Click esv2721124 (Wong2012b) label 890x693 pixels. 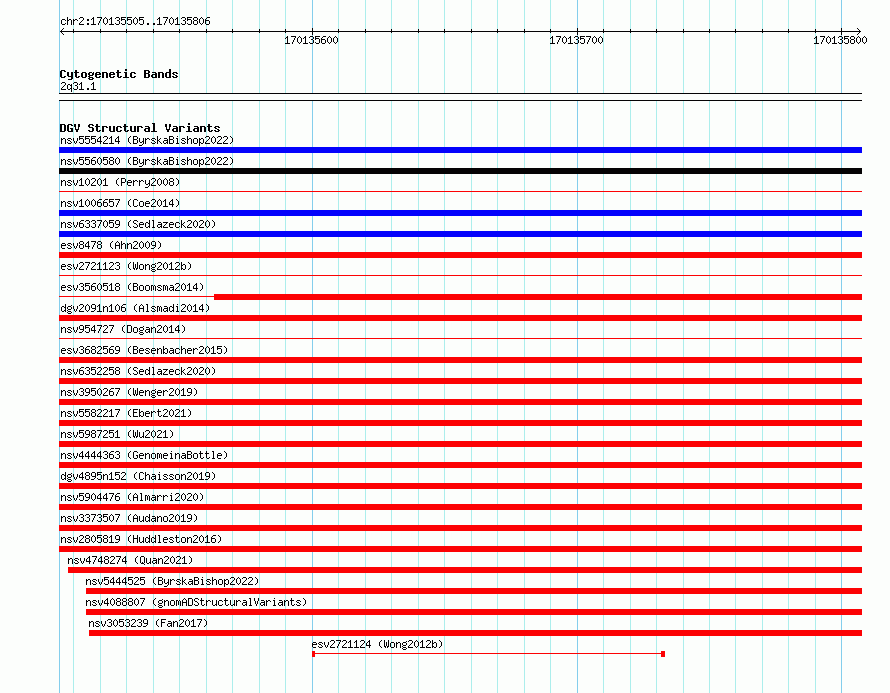coord(377,644)
